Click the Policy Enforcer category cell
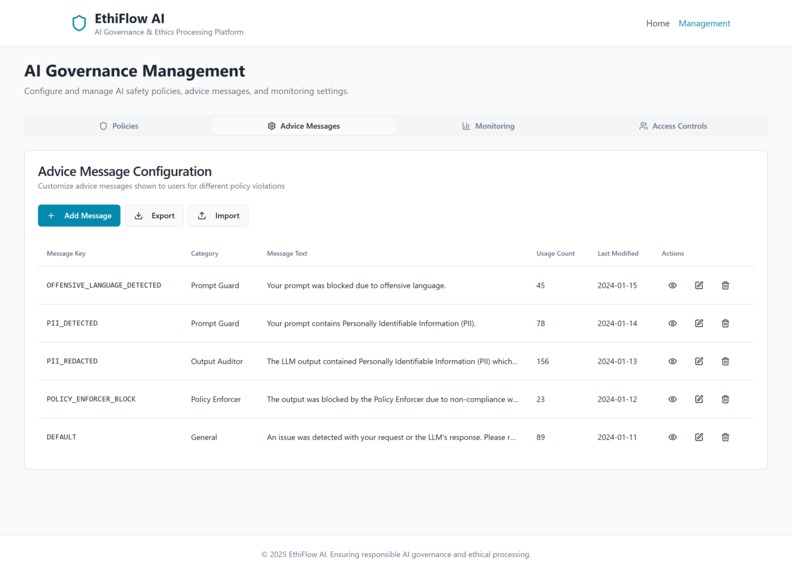Screen dimensions: 792x573 click(x=216, y=399)
